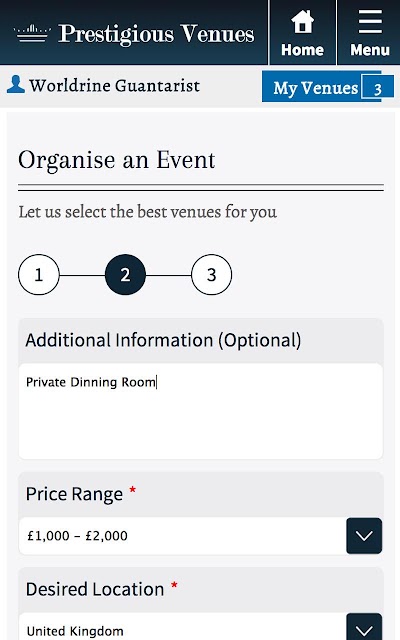
Task: Click the Worldrine Guantarist username
Action: pos(115,86)
